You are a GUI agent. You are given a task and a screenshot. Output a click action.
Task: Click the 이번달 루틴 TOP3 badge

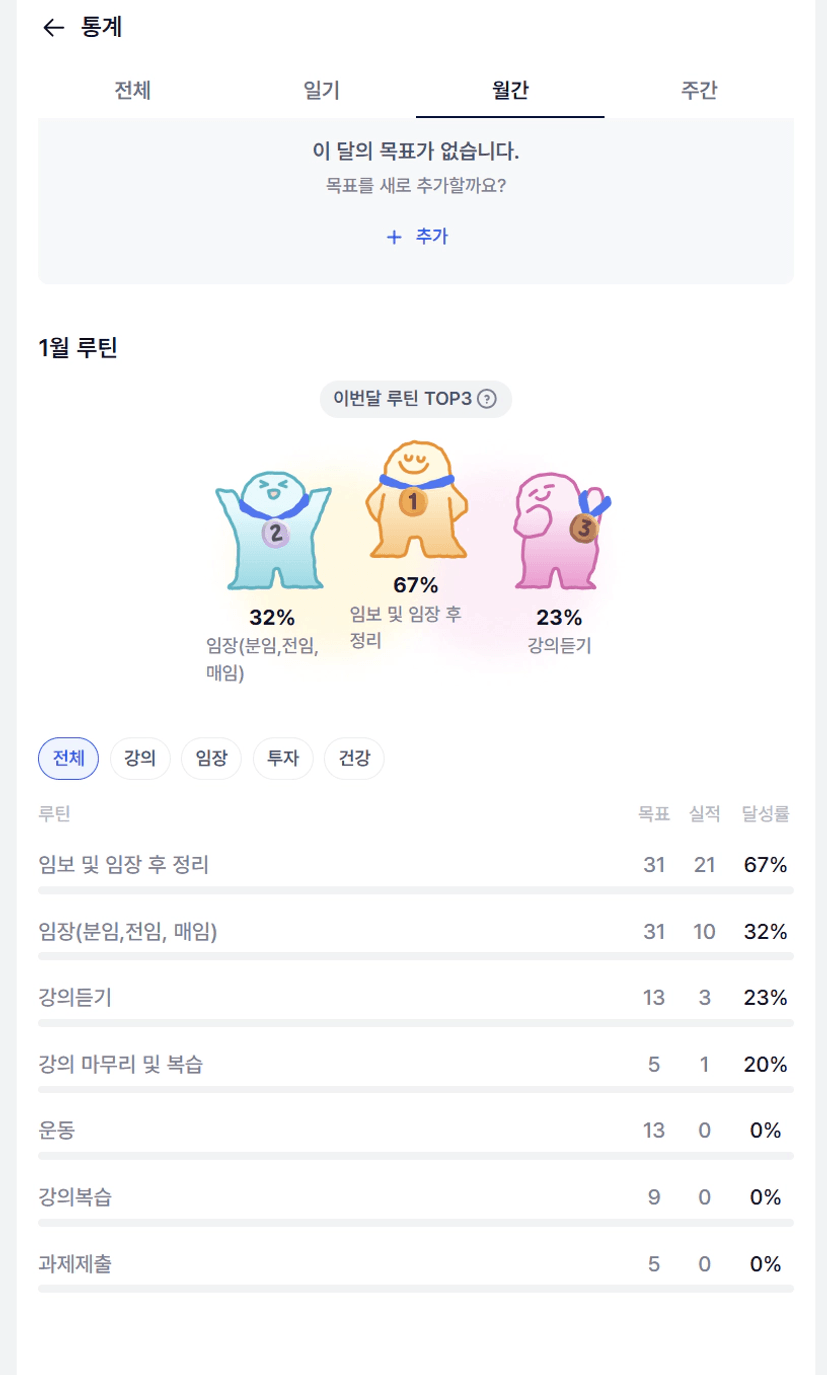point(403,399)
